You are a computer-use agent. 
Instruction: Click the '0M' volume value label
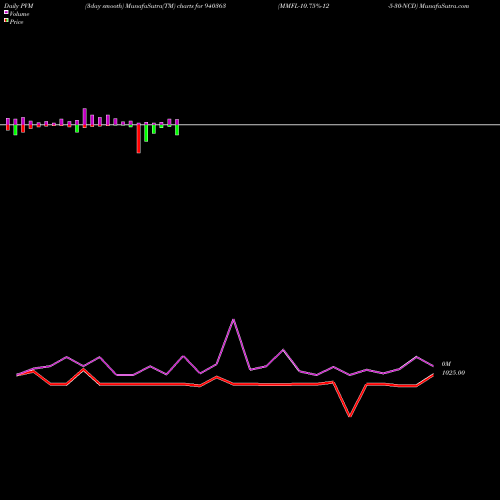point(446,364)
